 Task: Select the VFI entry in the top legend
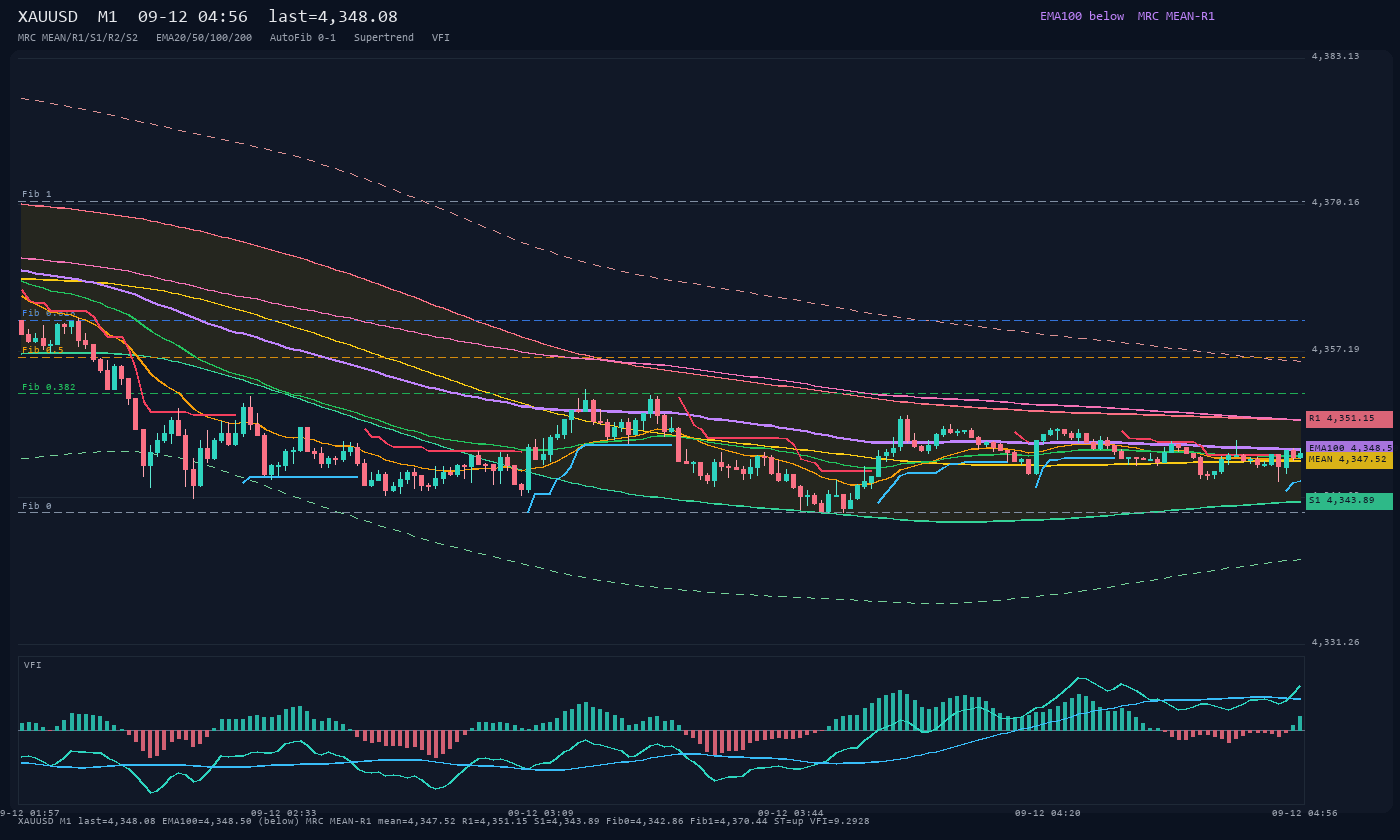441,37
